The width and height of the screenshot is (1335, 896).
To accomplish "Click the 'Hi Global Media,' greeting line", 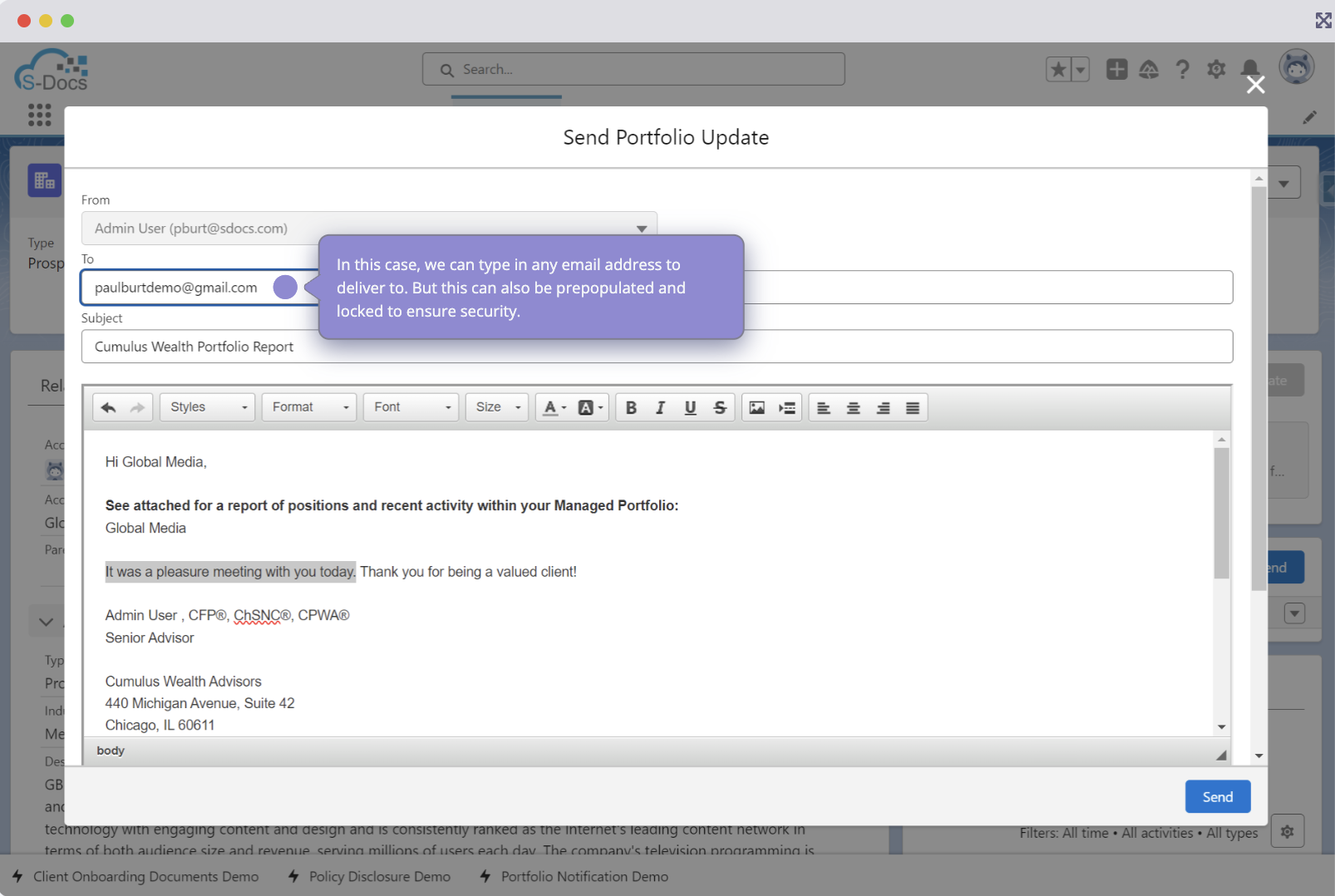I will click(156, 462).
